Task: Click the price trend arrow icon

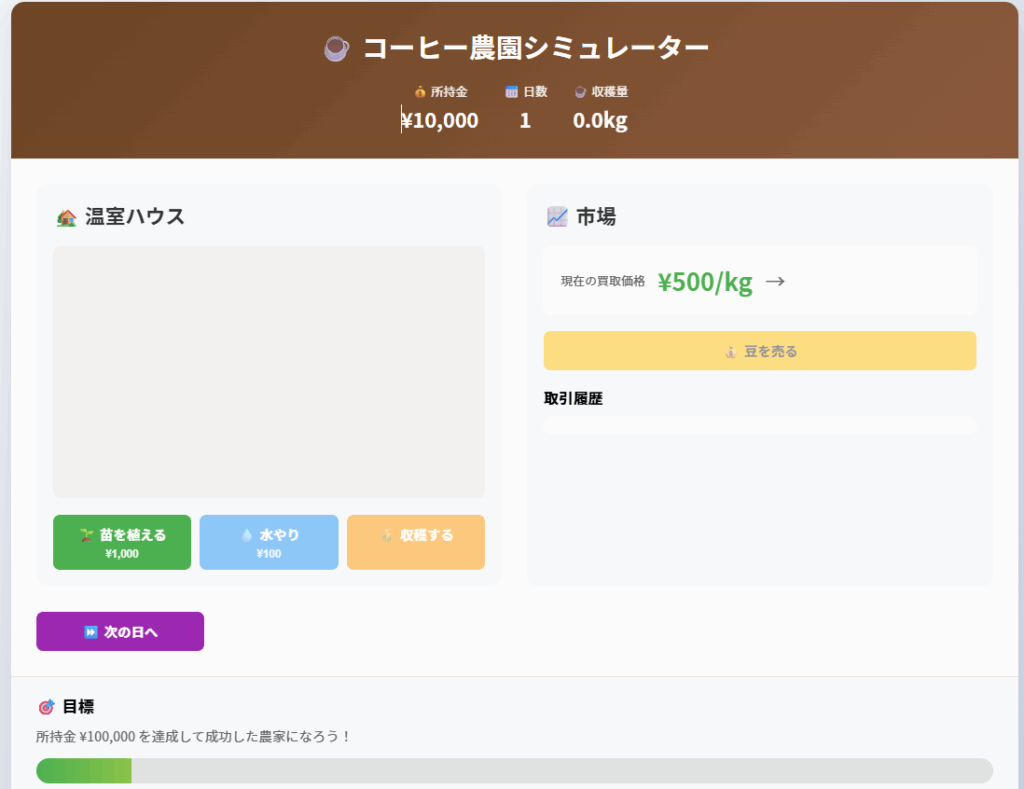Action: (x=775, y=282)
